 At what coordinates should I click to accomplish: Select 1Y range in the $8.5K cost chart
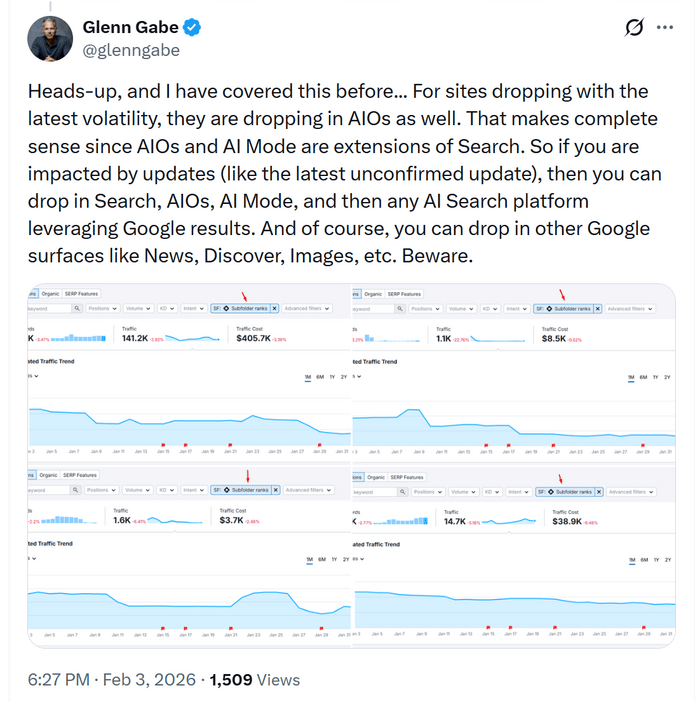(656, 377)
